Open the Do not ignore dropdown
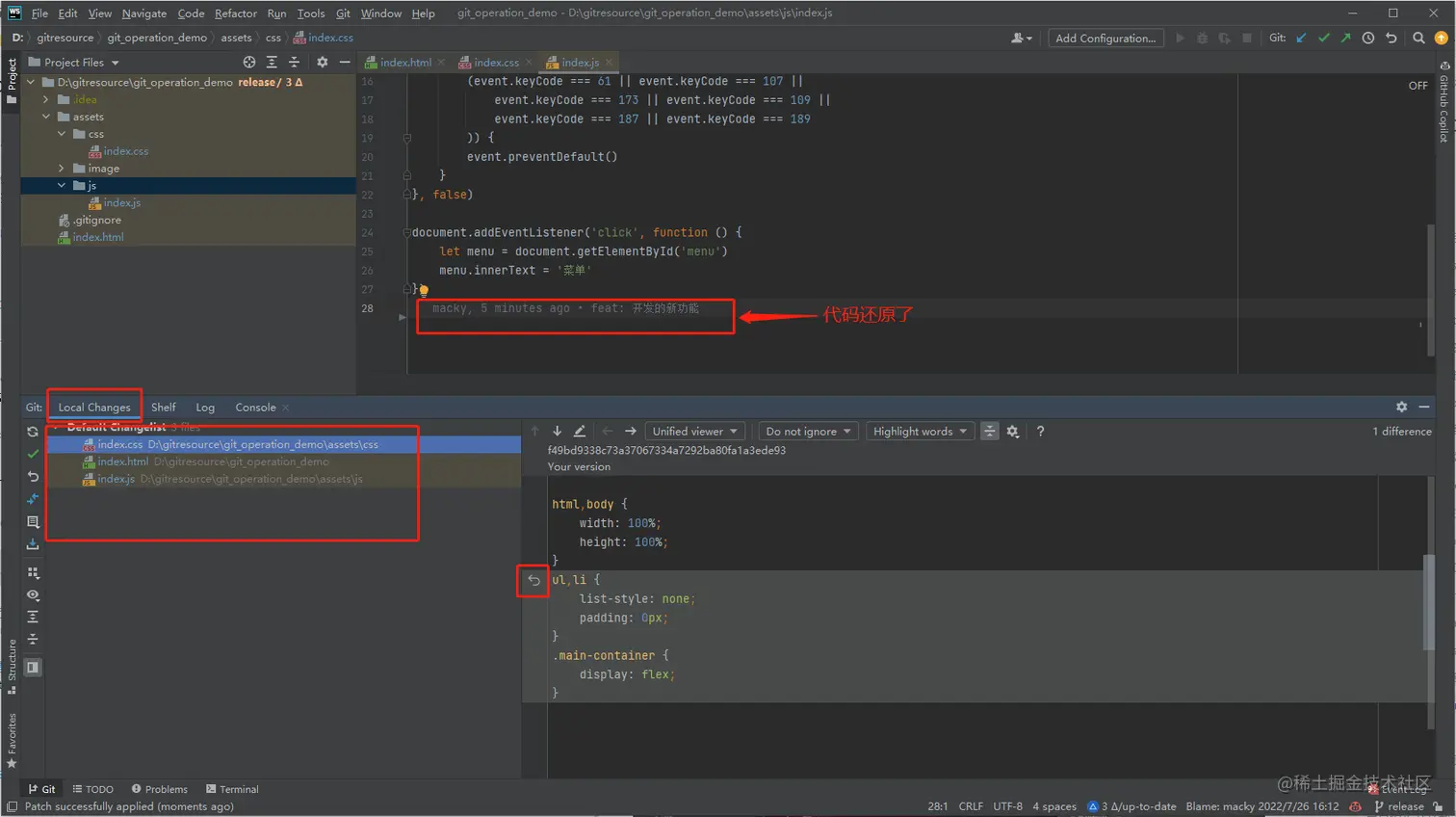Screen dimensions: 1456x817 coord(808,432)
